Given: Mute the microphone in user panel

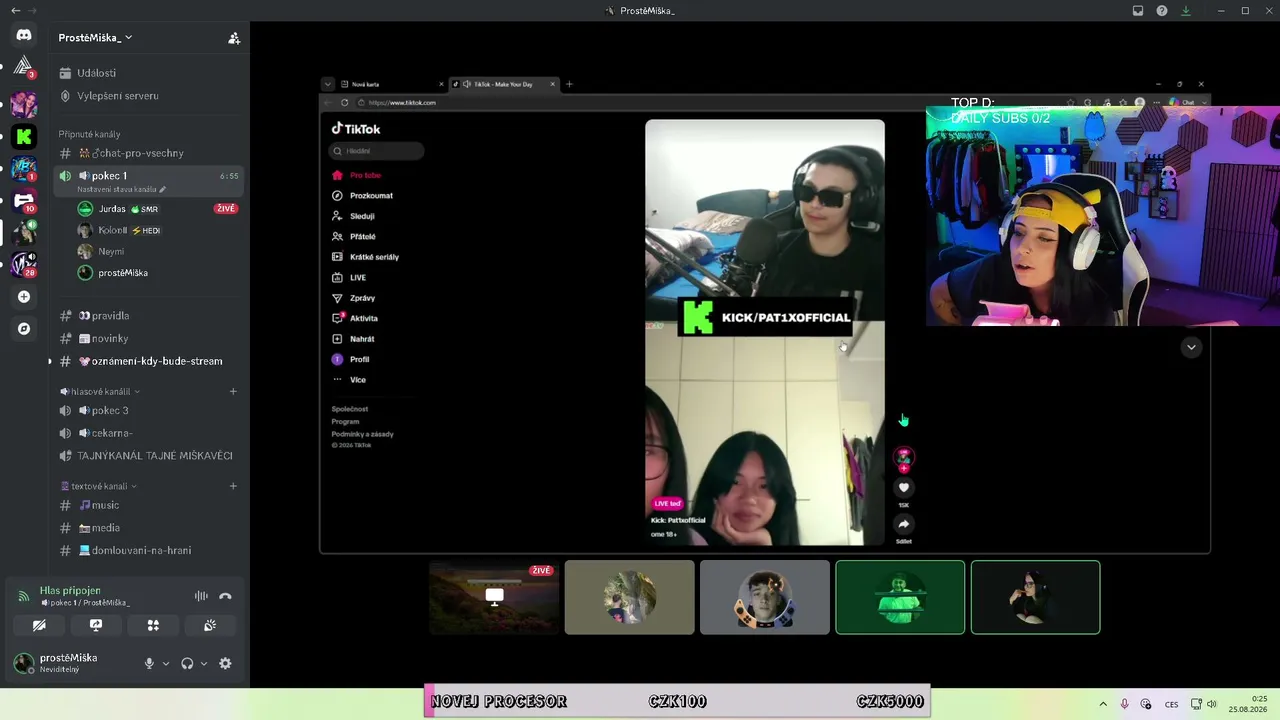Looking at the screenshot, I should click(149, 663).
